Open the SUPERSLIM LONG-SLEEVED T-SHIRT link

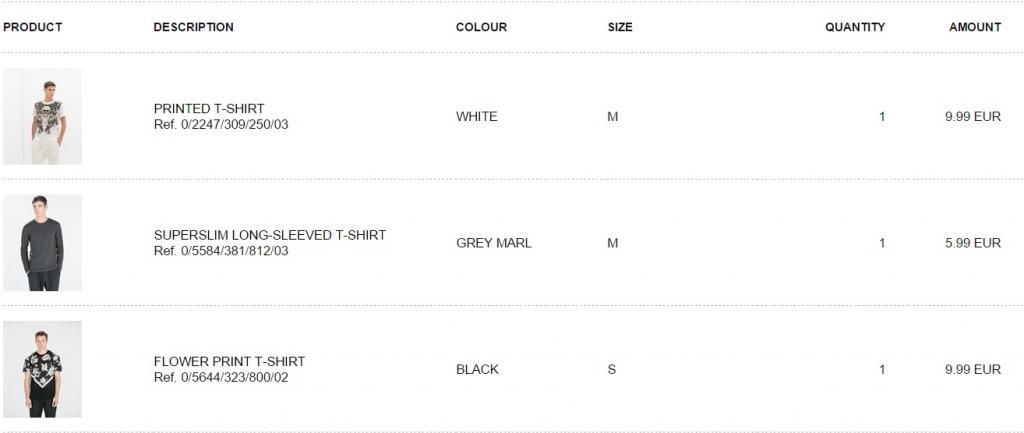269,235
